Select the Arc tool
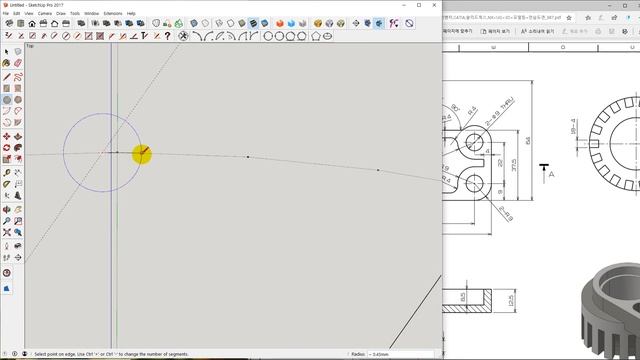Image resolution: width=640 pixels, height=360 pixels. click(7, 111)
